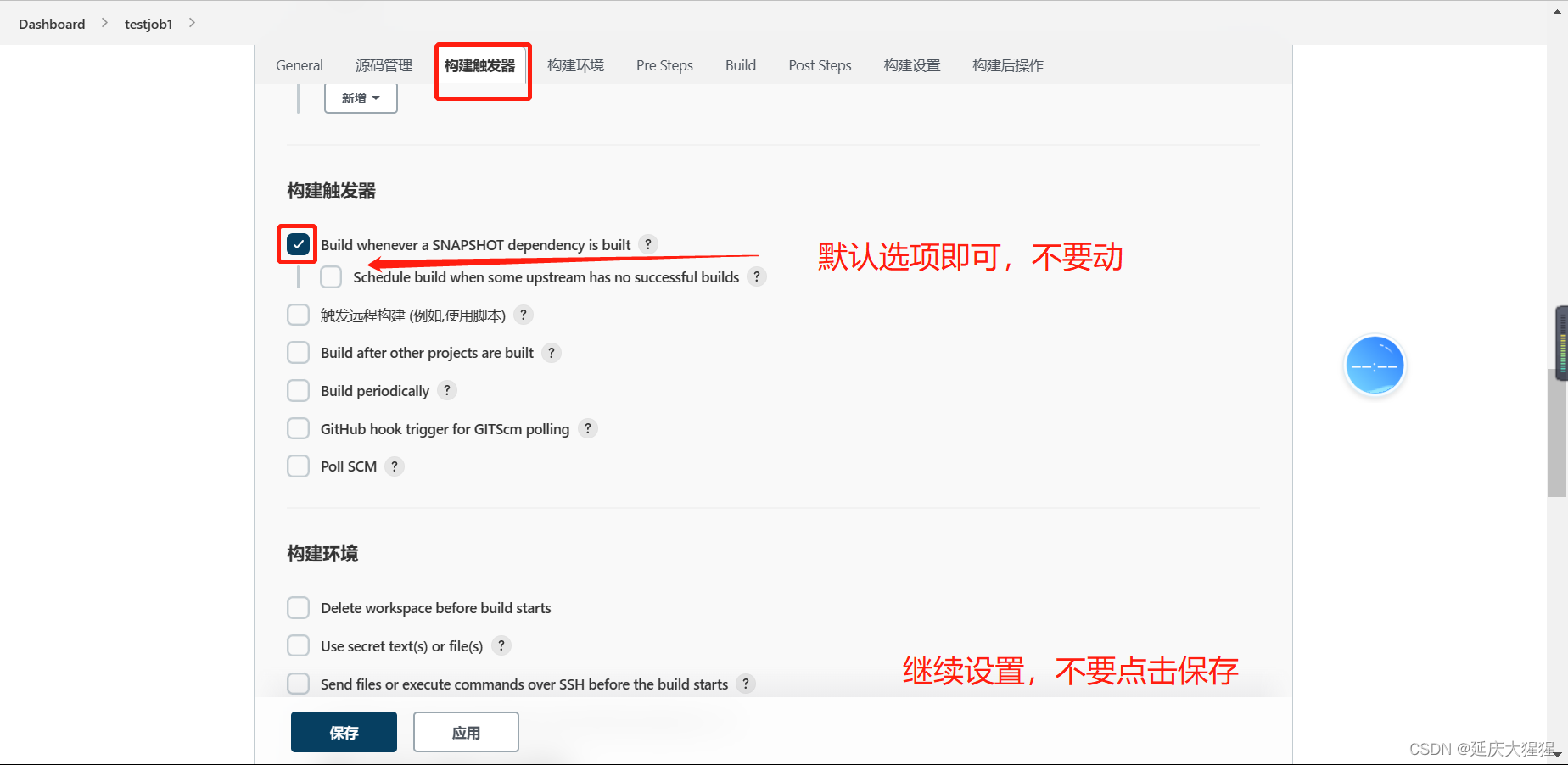
Task: Switch to the 源码管理 tab
Action: pyautogui.click(x=383, y=65)
